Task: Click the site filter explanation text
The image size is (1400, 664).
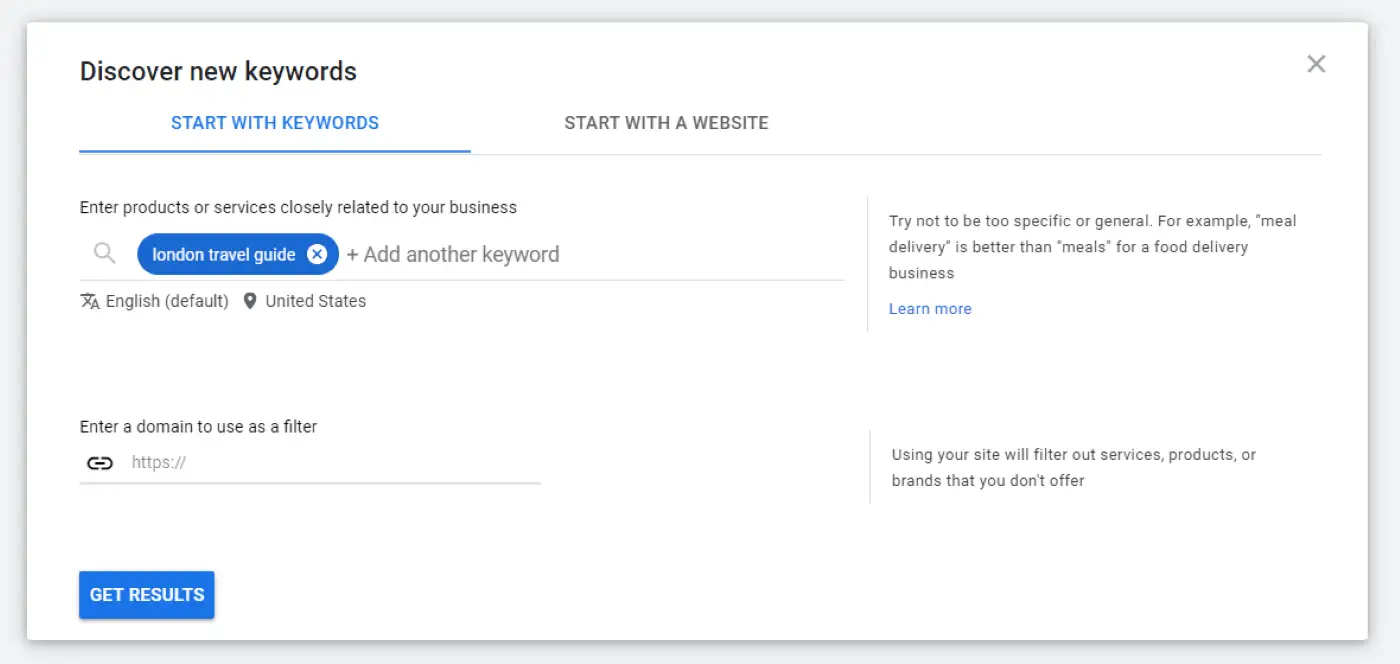Action: tap(1073, 467)
